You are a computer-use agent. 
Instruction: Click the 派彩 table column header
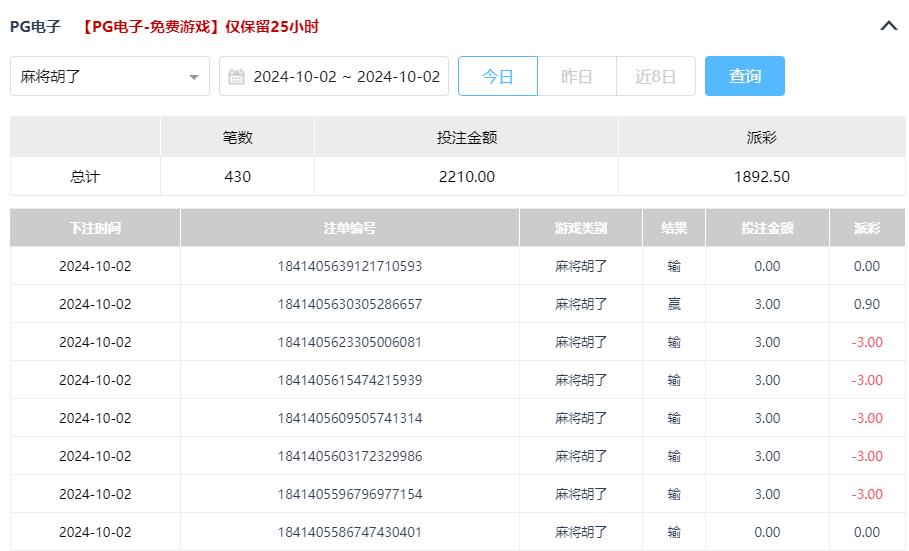click(867, 228)
